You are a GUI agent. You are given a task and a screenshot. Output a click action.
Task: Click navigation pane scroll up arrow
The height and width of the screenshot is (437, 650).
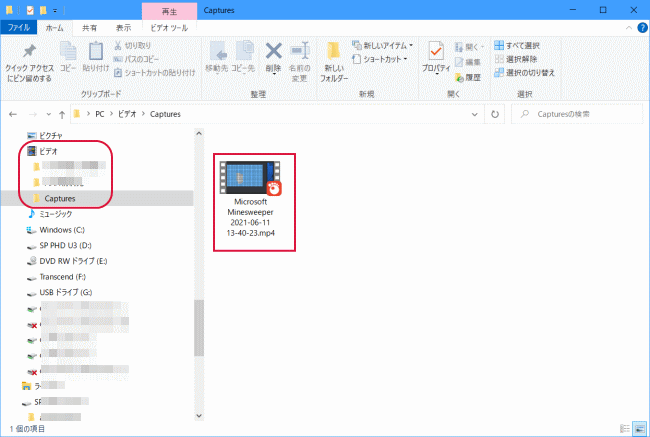(x=199, y=134)
